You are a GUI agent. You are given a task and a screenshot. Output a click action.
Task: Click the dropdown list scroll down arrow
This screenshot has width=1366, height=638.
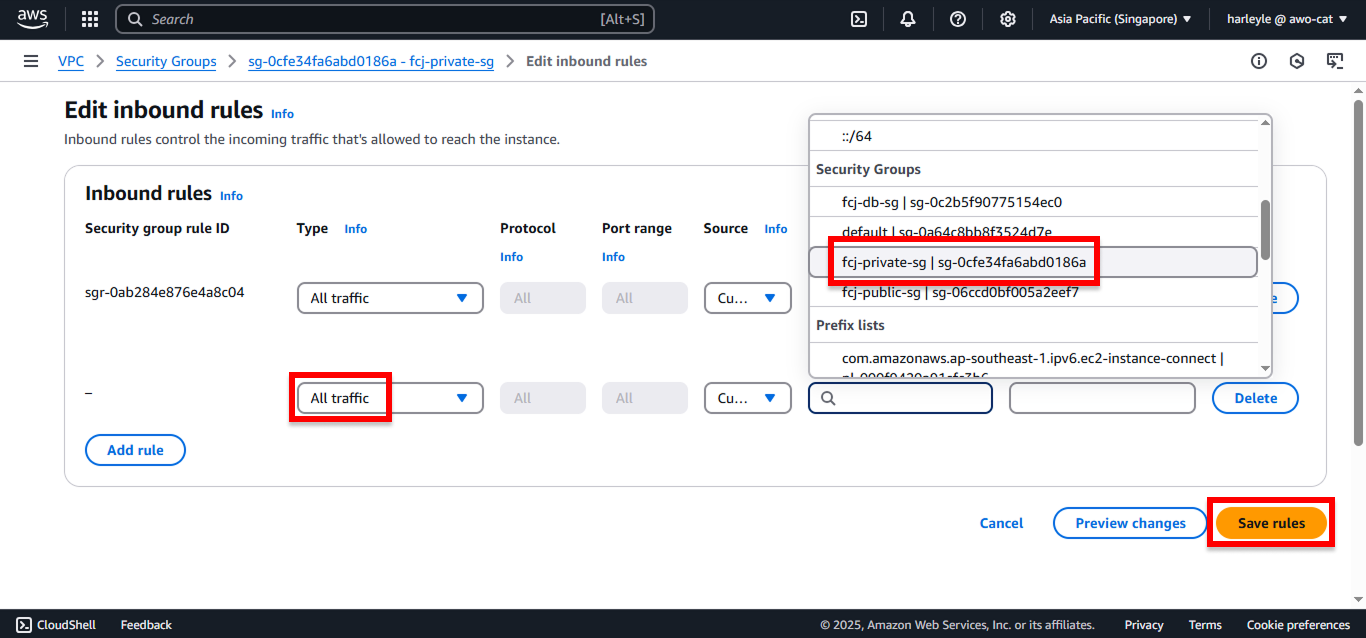point(1265,369)
